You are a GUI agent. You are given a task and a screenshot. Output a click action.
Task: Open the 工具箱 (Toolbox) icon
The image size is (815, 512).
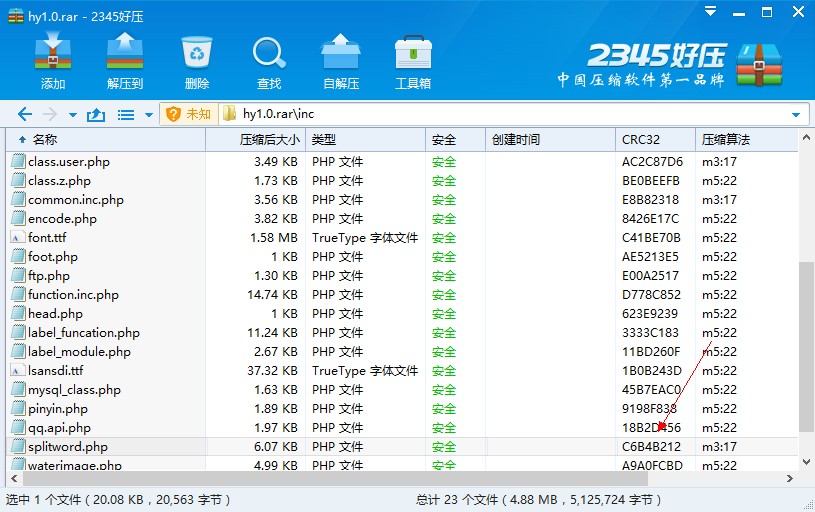(413, 52)
